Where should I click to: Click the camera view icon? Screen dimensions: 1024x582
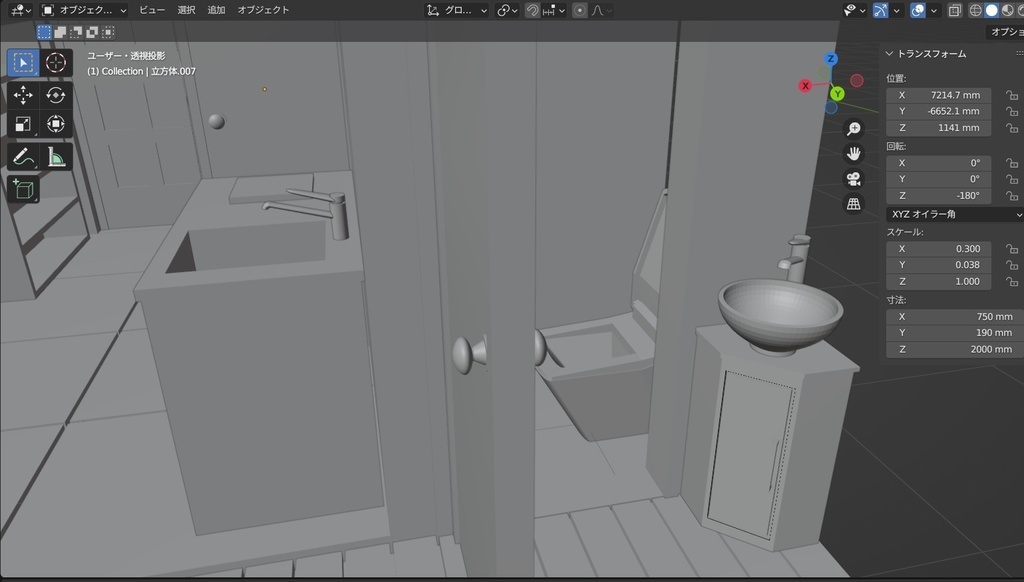(853, 178)
